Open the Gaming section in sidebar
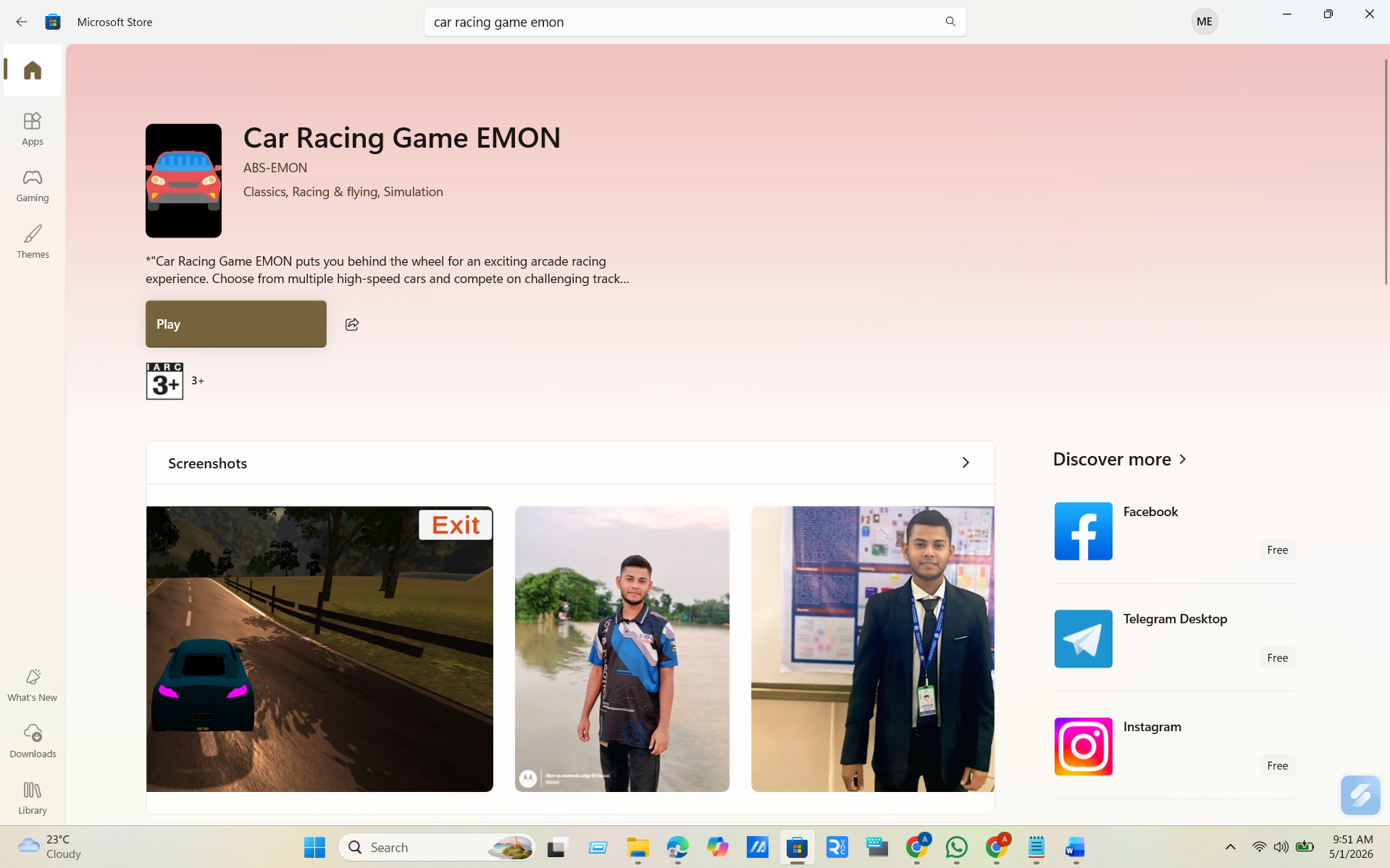Screen dimensions: 1390x868 tap(33, 185)
